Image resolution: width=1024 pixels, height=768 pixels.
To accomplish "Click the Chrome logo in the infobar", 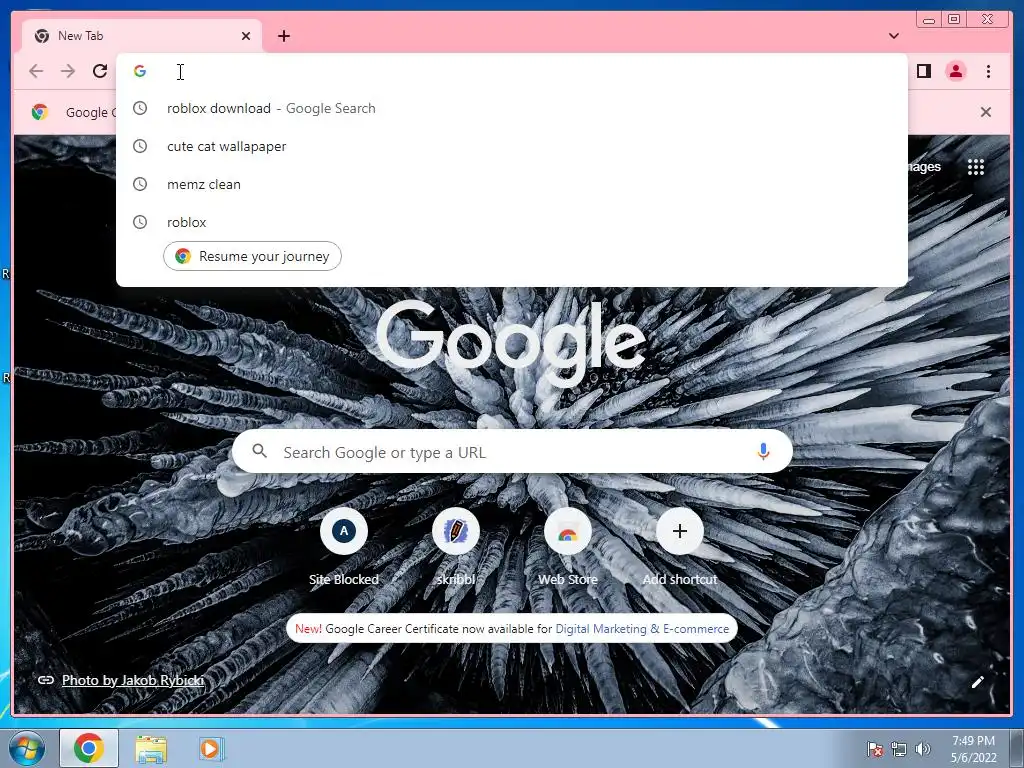I will (x=40, y=112).
